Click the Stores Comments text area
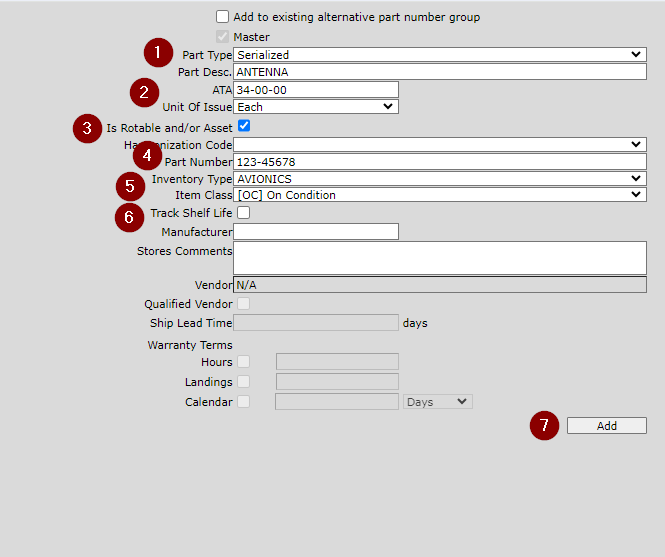The width and height of the screenshot is (665, 557). click(x=440, y=258)
